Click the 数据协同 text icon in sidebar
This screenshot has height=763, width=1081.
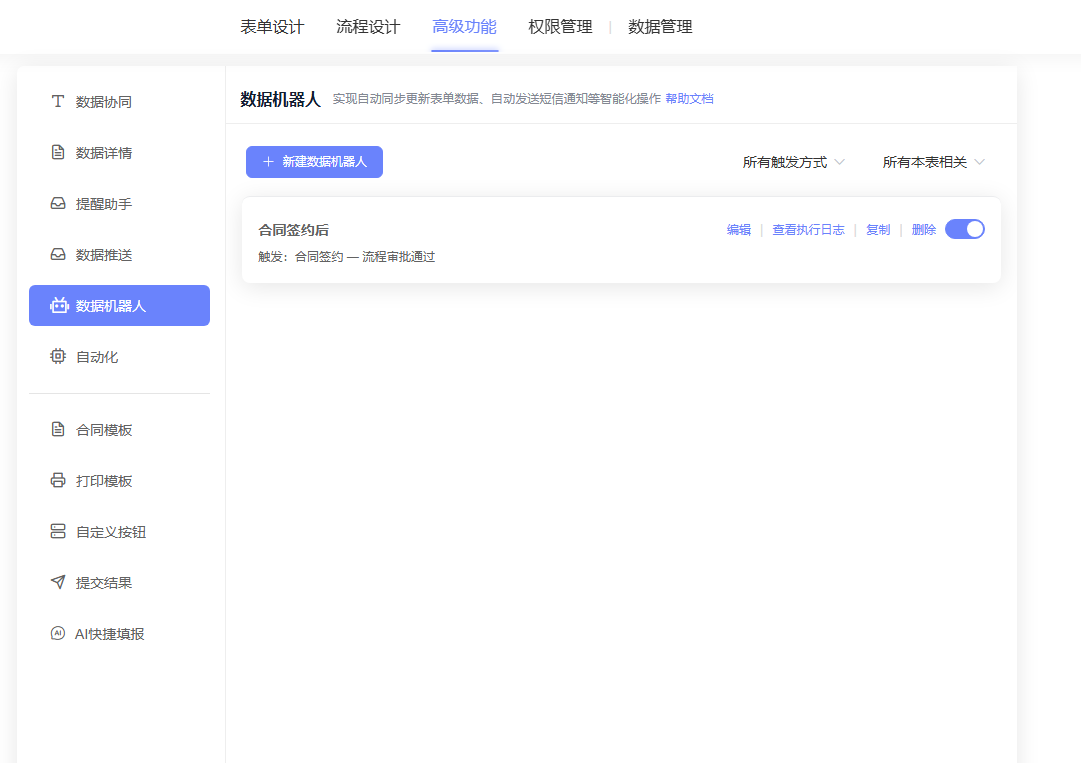[58, 102]
